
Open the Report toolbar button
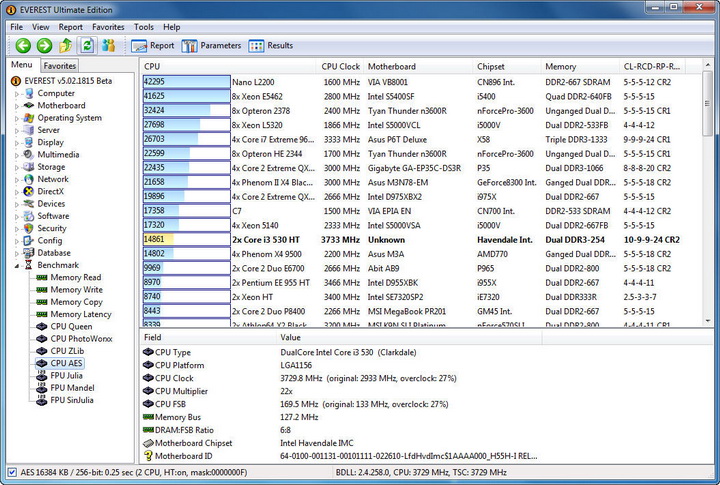pyautogui.click(x=152, y=45)
